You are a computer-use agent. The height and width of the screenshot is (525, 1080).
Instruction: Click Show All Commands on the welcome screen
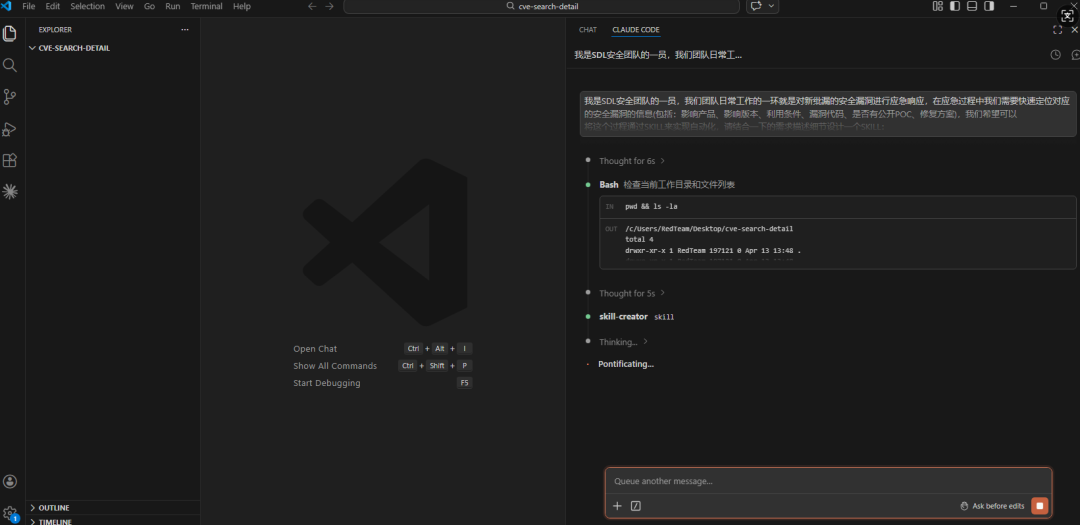[335, 366]
